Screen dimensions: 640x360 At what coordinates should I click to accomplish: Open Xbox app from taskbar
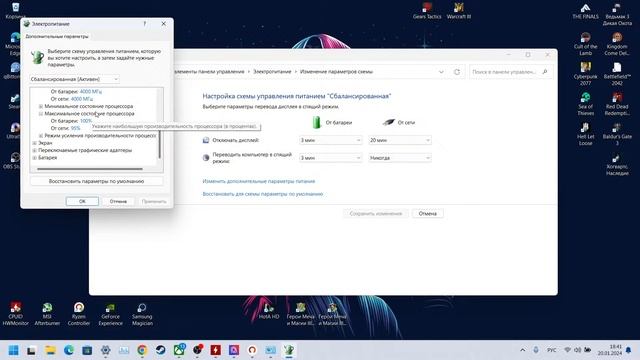click(179, 350)
